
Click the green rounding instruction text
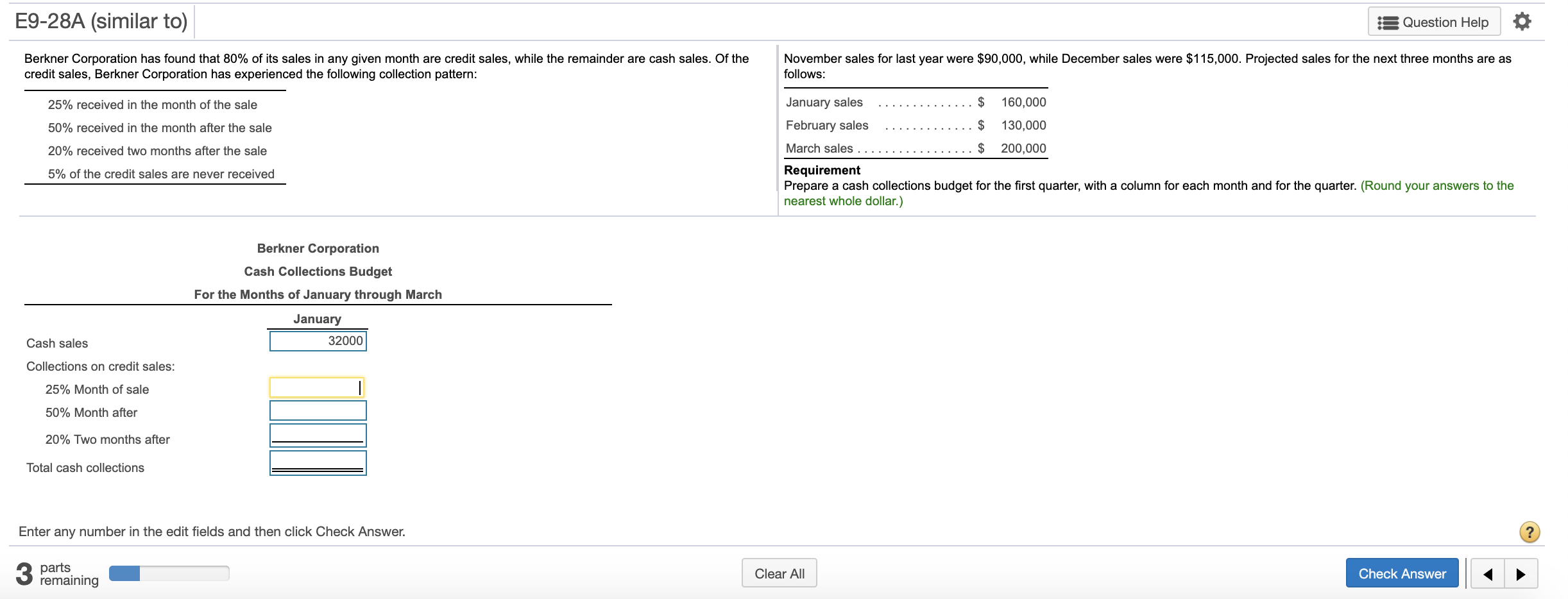pos(1148,193)
